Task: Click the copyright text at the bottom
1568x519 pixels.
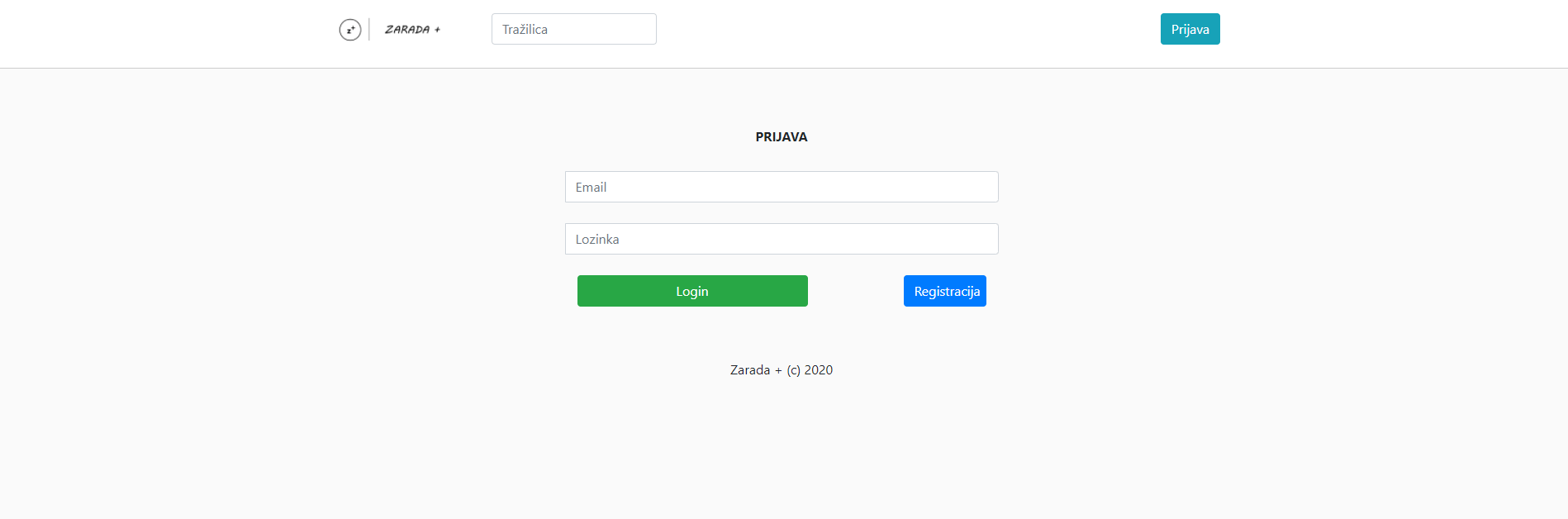Action: [781, 370]
